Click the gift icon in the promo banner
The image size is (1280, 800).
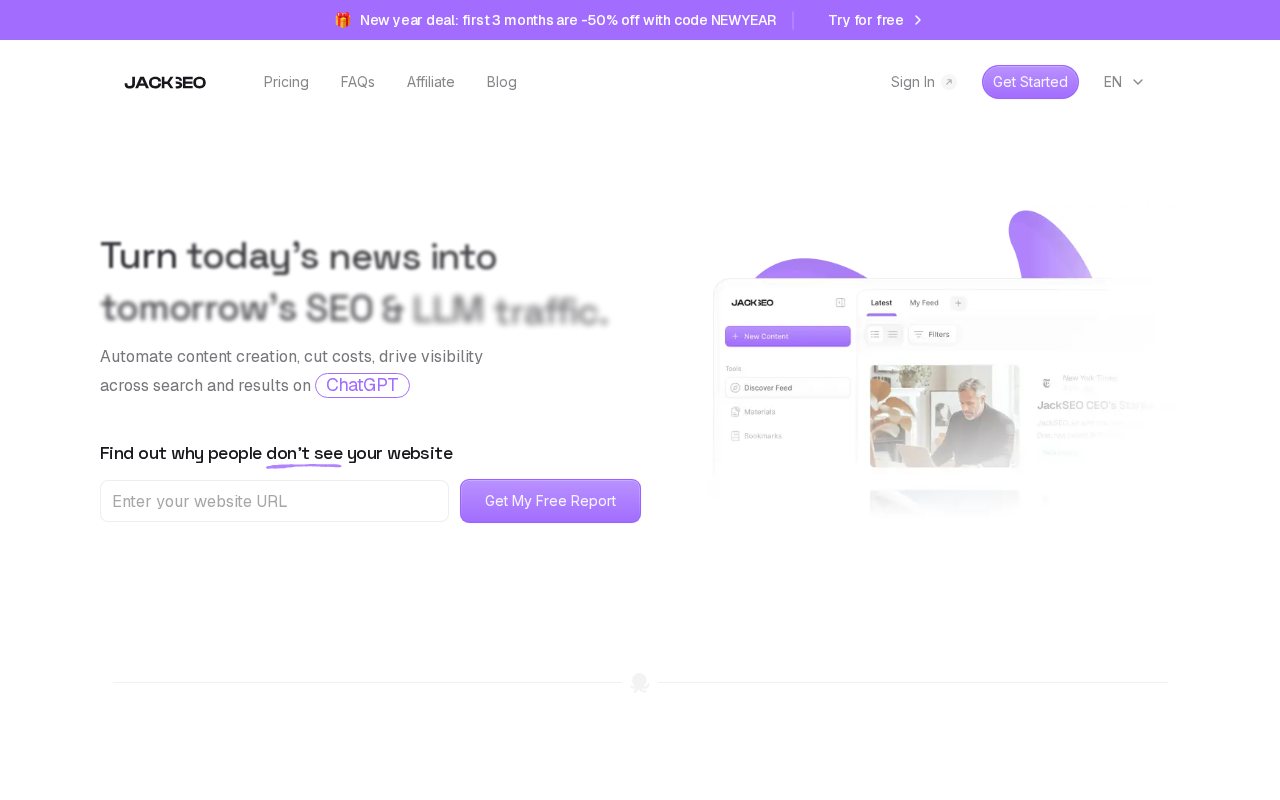click(343, 20)
